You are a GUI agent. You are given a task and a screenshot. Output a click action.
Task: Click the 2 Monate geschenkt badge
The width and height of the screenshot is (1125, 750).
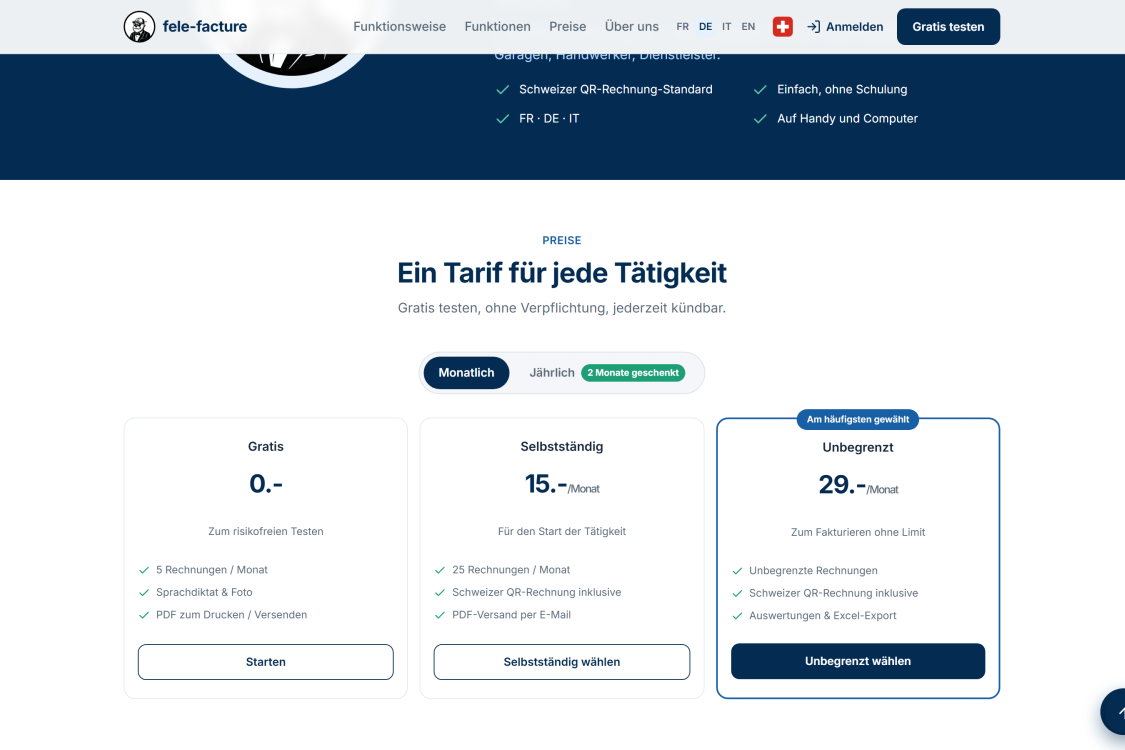[633, 373]
